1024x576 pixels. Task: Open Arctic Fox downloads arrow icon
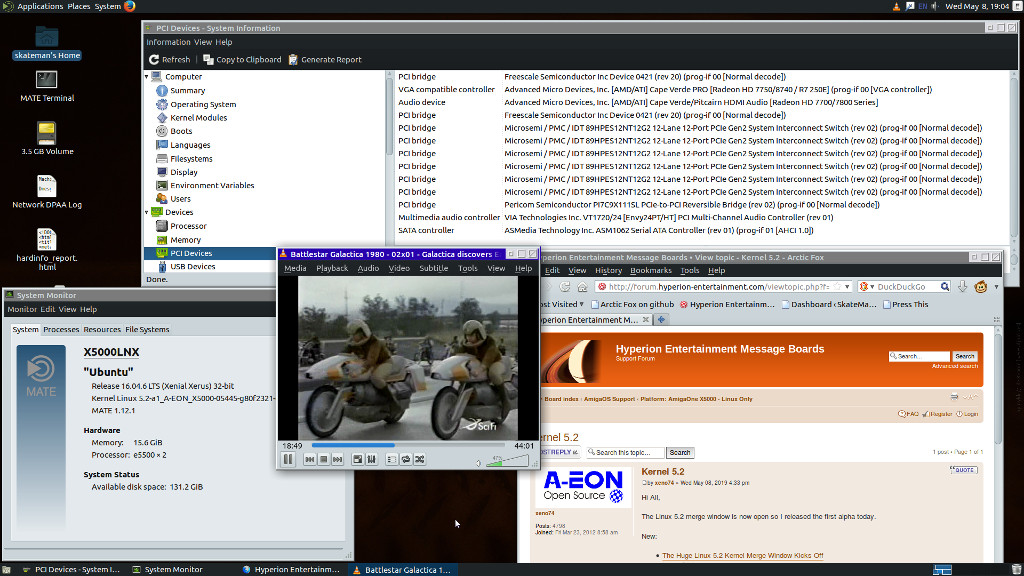pyautogui.click(x=963, y=287)
